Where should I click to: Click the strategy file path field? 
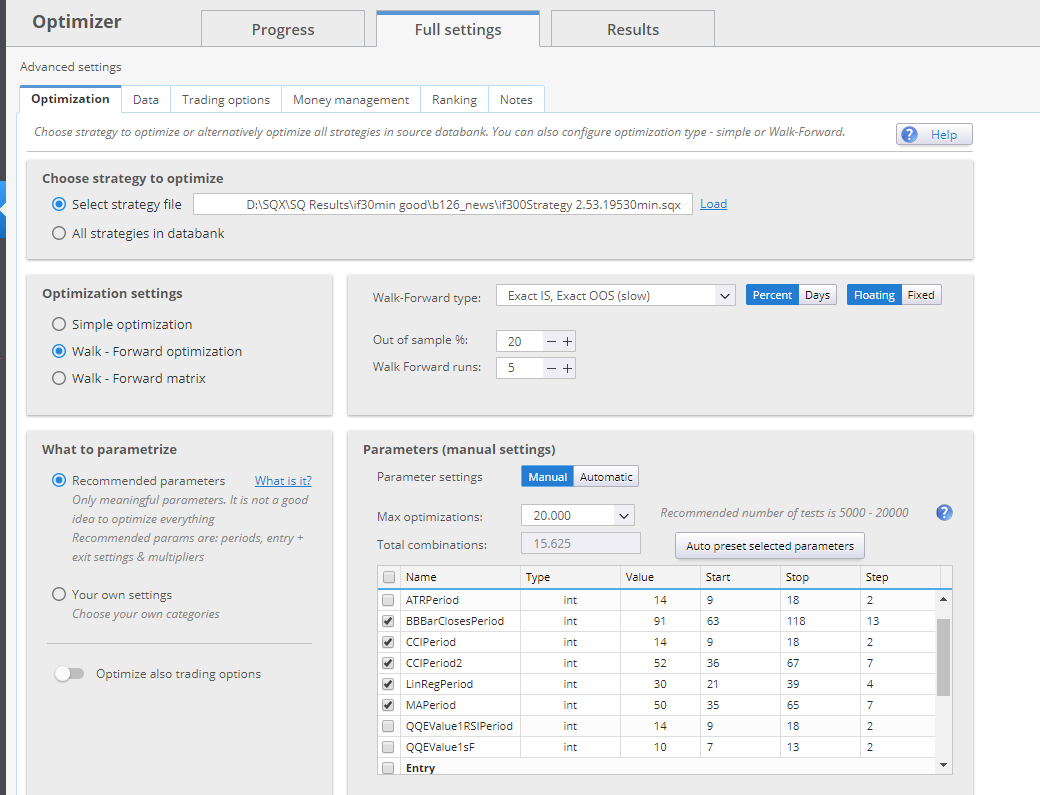click(x=442, y=204)
